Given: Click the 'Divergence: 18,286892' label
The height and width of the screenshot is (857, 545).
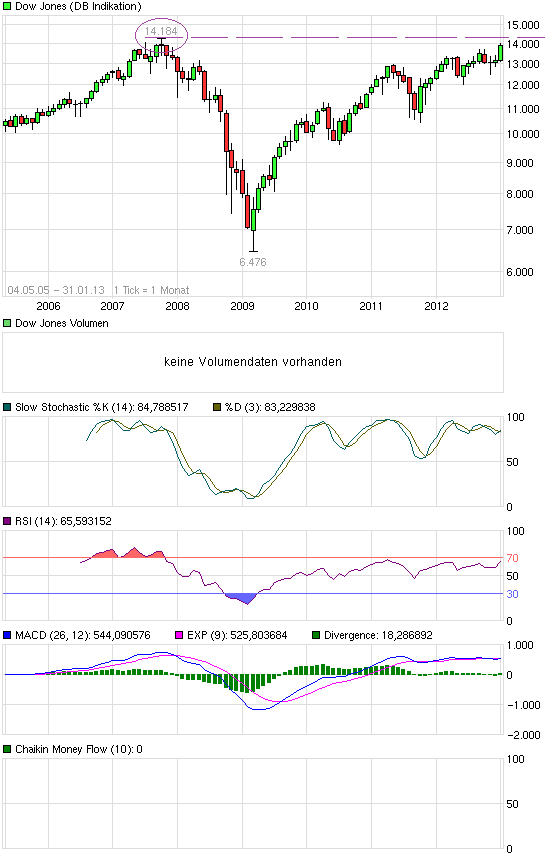Looking at the screenshot, I should pos(378,636).
